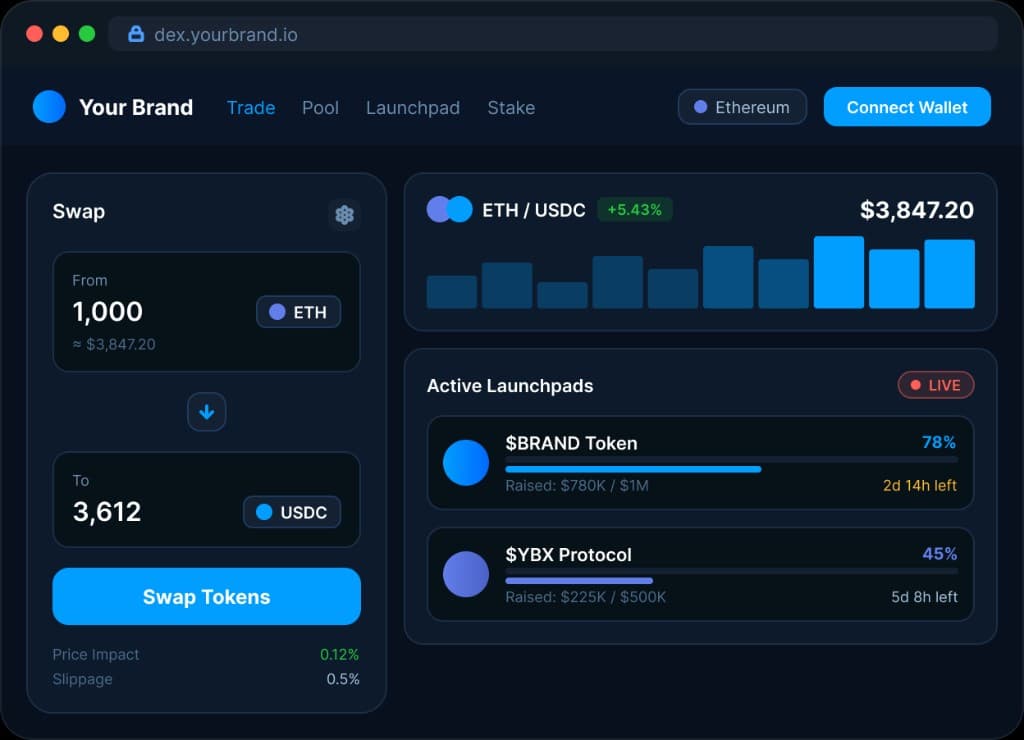Click the LIVE status badge

pos(936,385)
